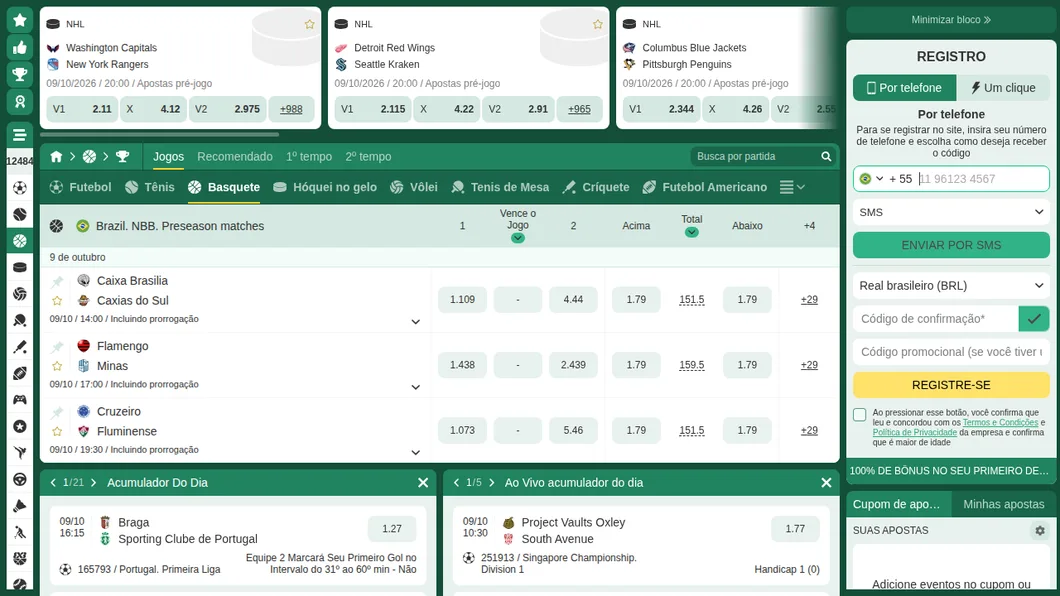The image size is (1060, 596).
Task: Select the game controller esports sidebar icon
Action: pyautogui.click(x=20, y=400)
